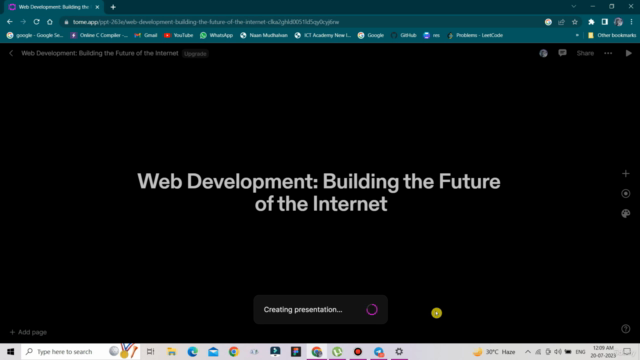The width and height of the screenshot is (640, 360).
Task: Open a new browser tab
Action: tap(113, 7)
